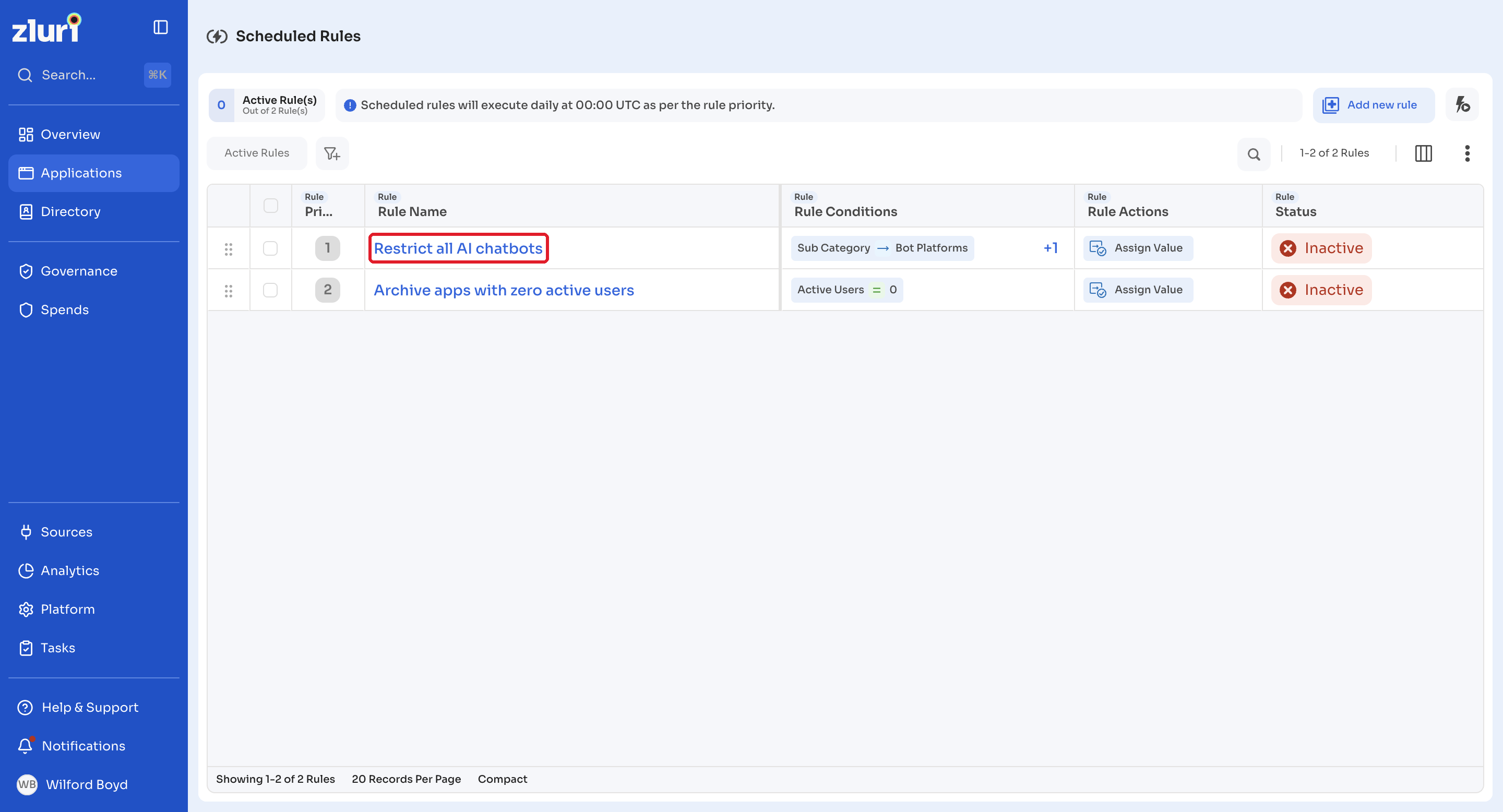
Task: Click the rule run history lightning icon
Action: tap(1462, 105)
